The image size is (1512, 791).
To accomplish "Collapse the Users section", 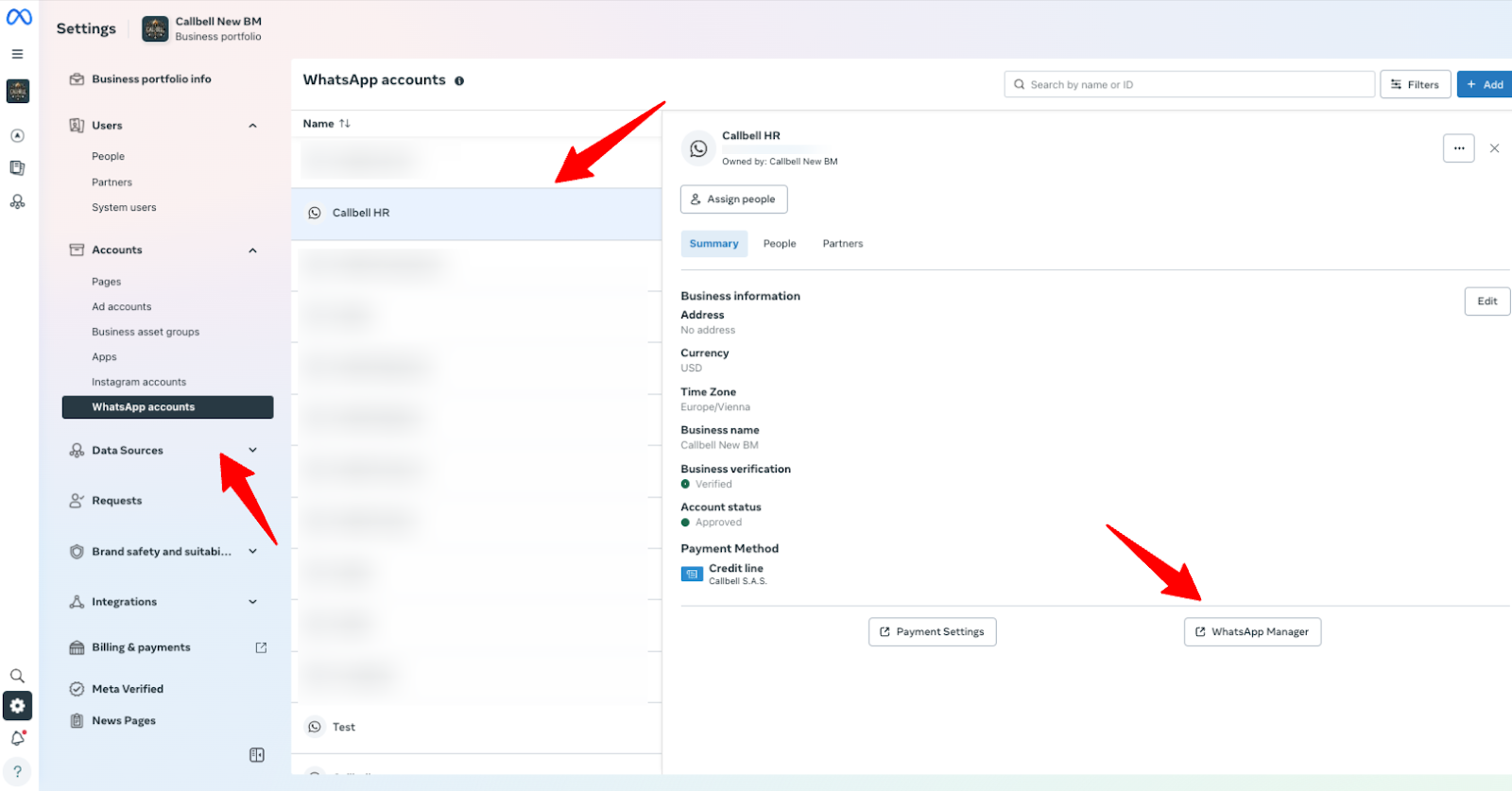I will 252,126.
